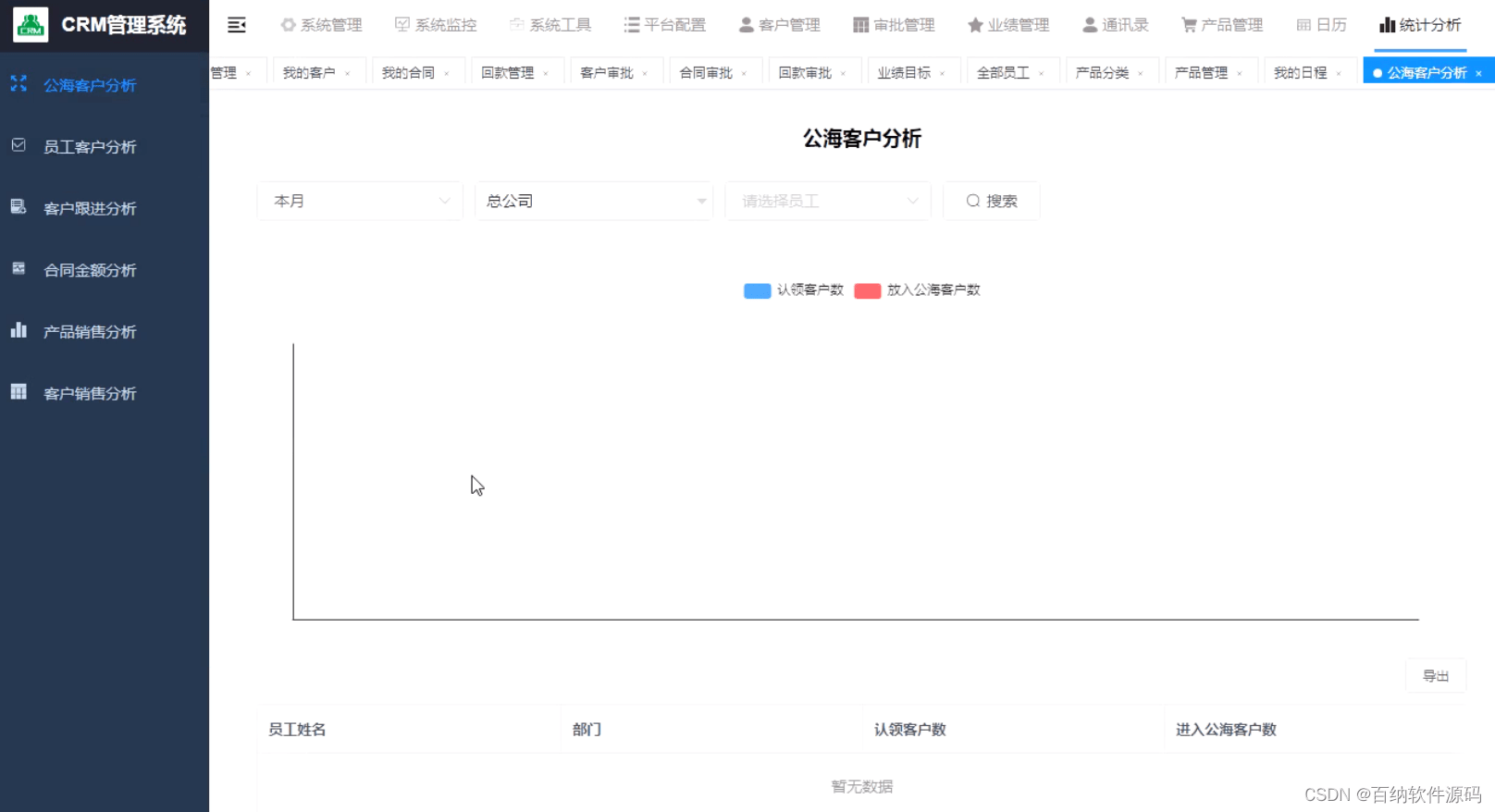Close the 客户审批 tab
The height and width of the screenshot is (812, 1495).
[x=645, y=73]
